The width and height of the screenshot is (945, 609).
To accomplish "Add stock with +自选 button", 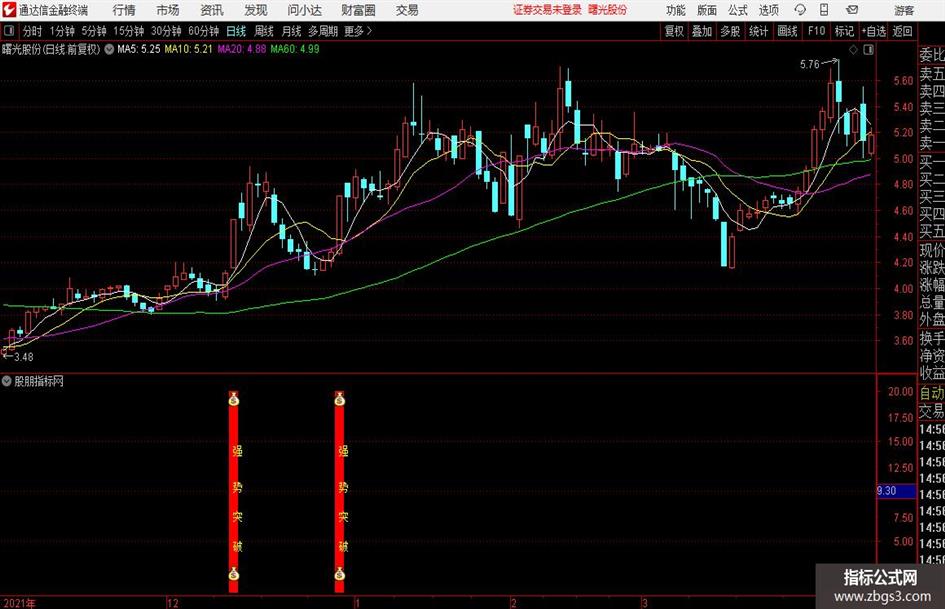I will tap(874, 31).
